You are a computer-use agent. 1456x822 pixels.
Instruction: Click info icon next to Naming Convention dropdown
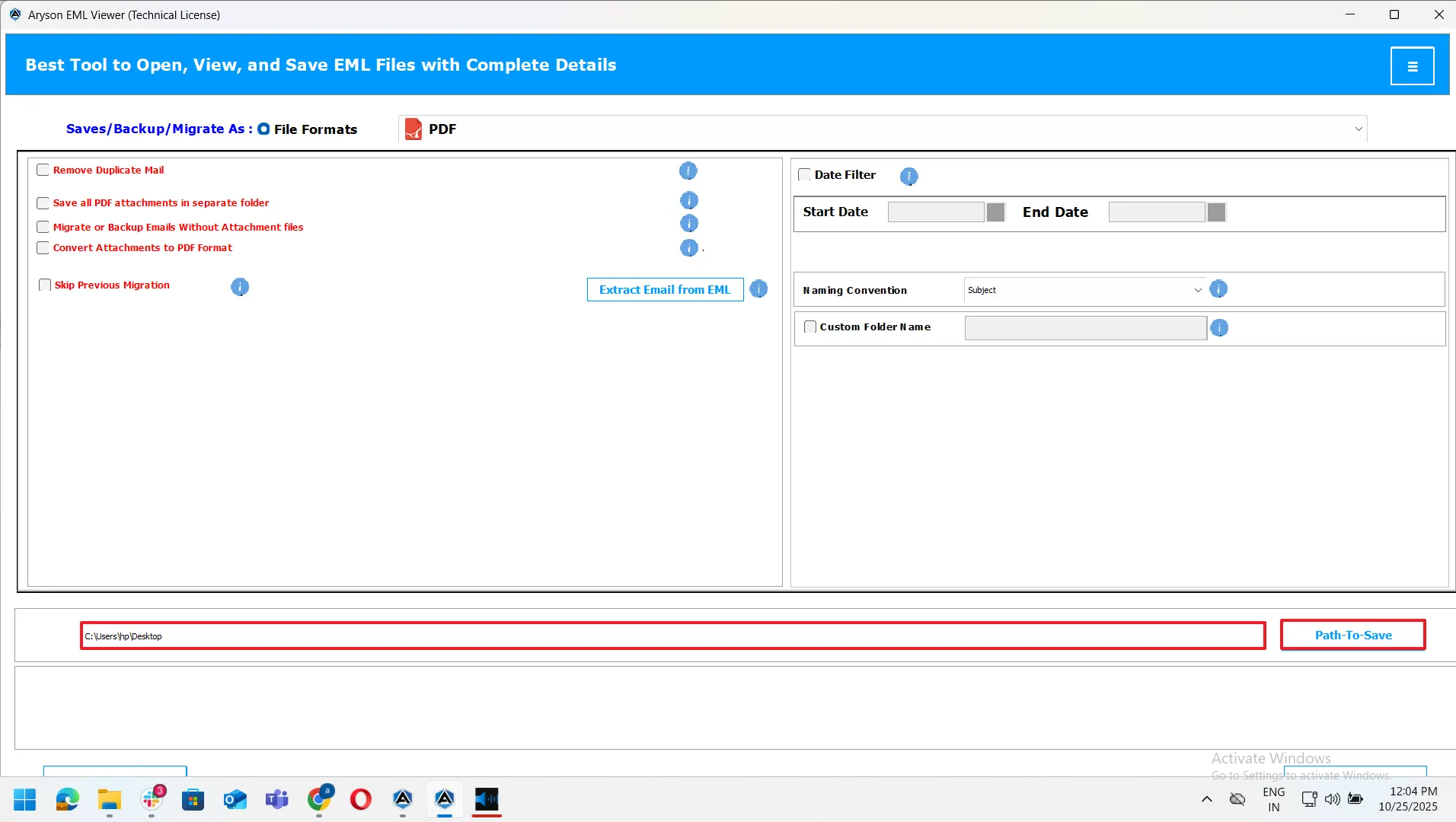[x=1218, y=289]
